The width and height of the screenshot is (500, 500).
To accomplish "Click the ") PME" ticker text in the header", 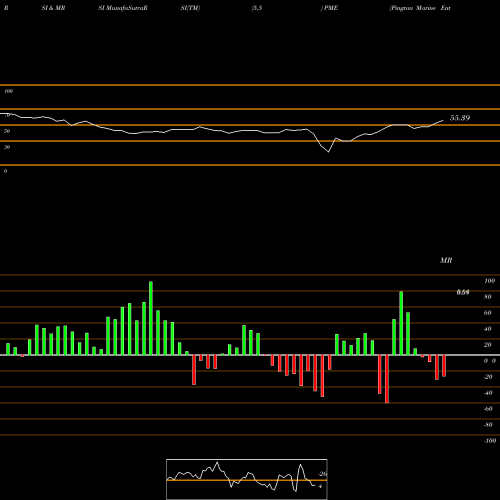I will [x=329, y=8].
